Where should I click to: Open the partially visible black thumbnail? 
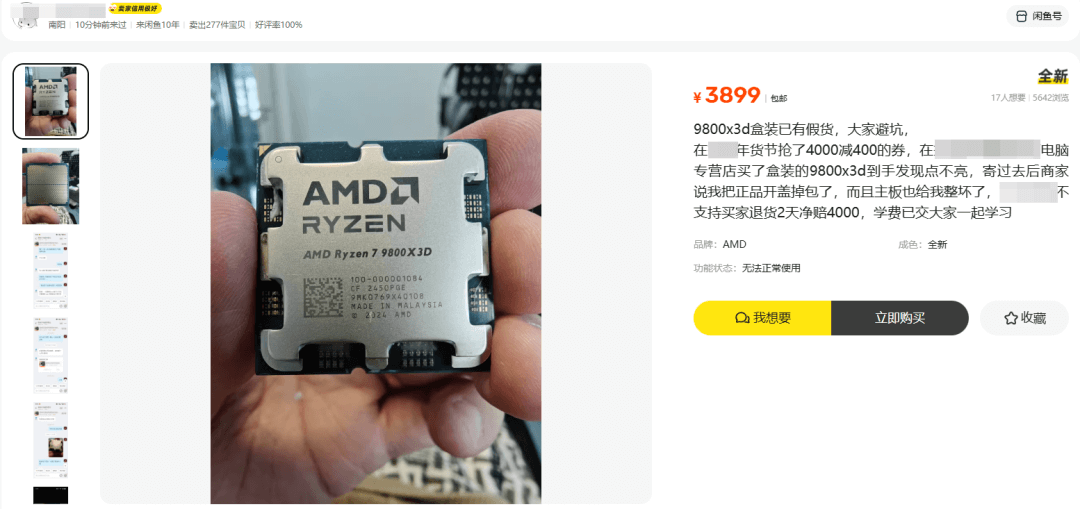[51, 495]
